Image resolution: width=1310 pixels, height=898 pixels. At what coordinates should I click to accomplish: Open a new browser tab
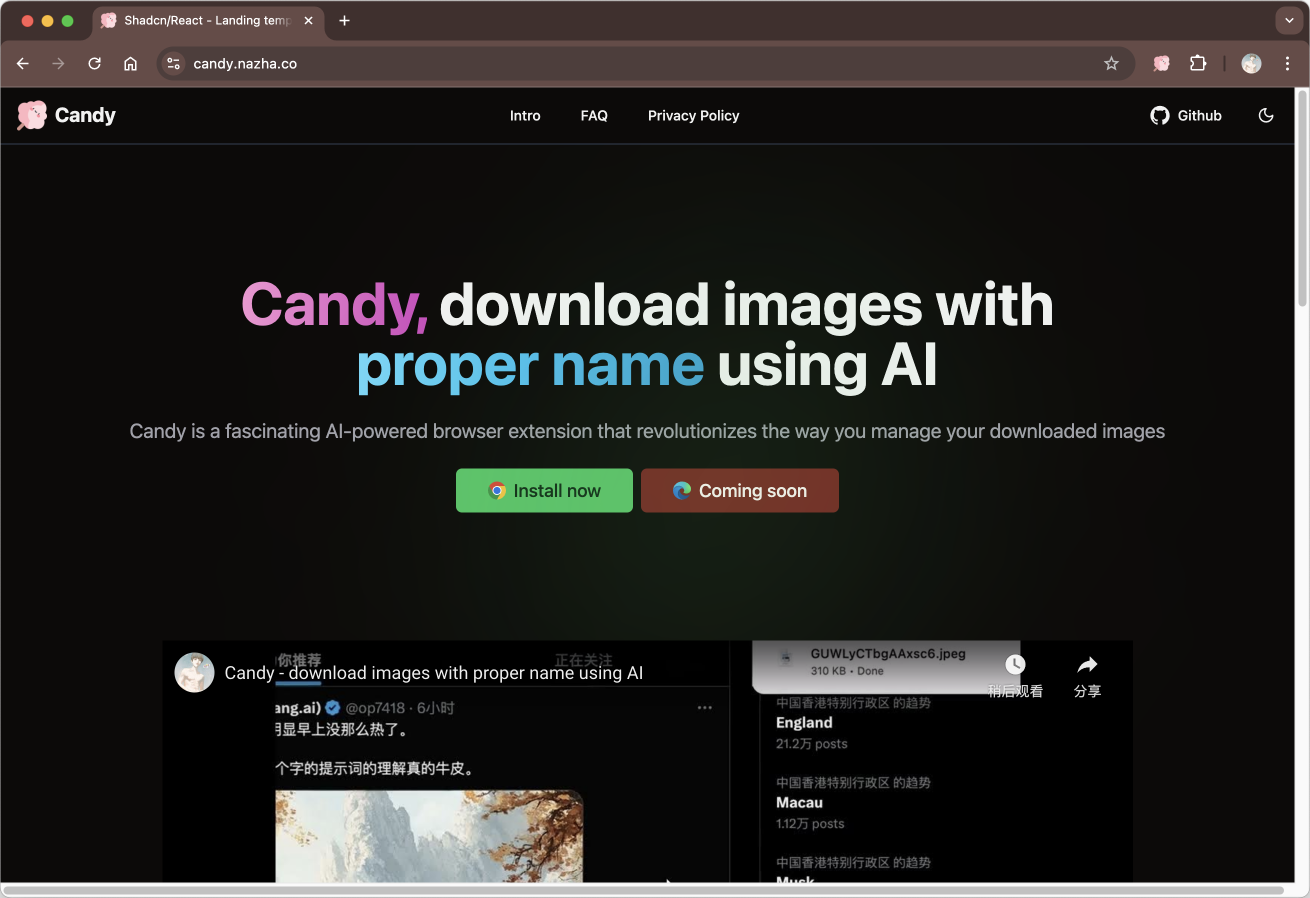(344, 20)
